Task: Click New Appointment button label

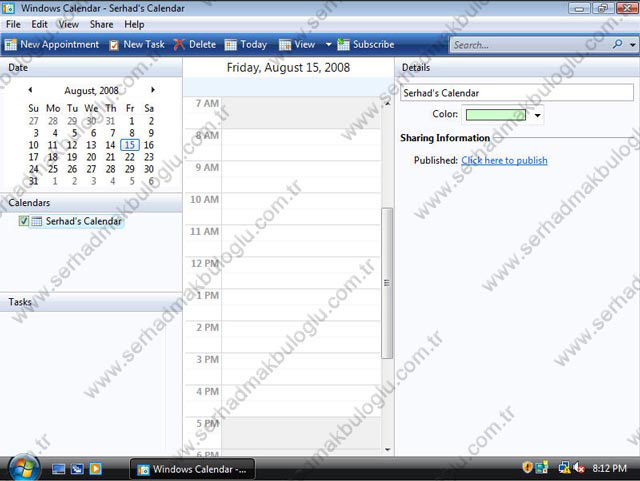Action: 60,45
